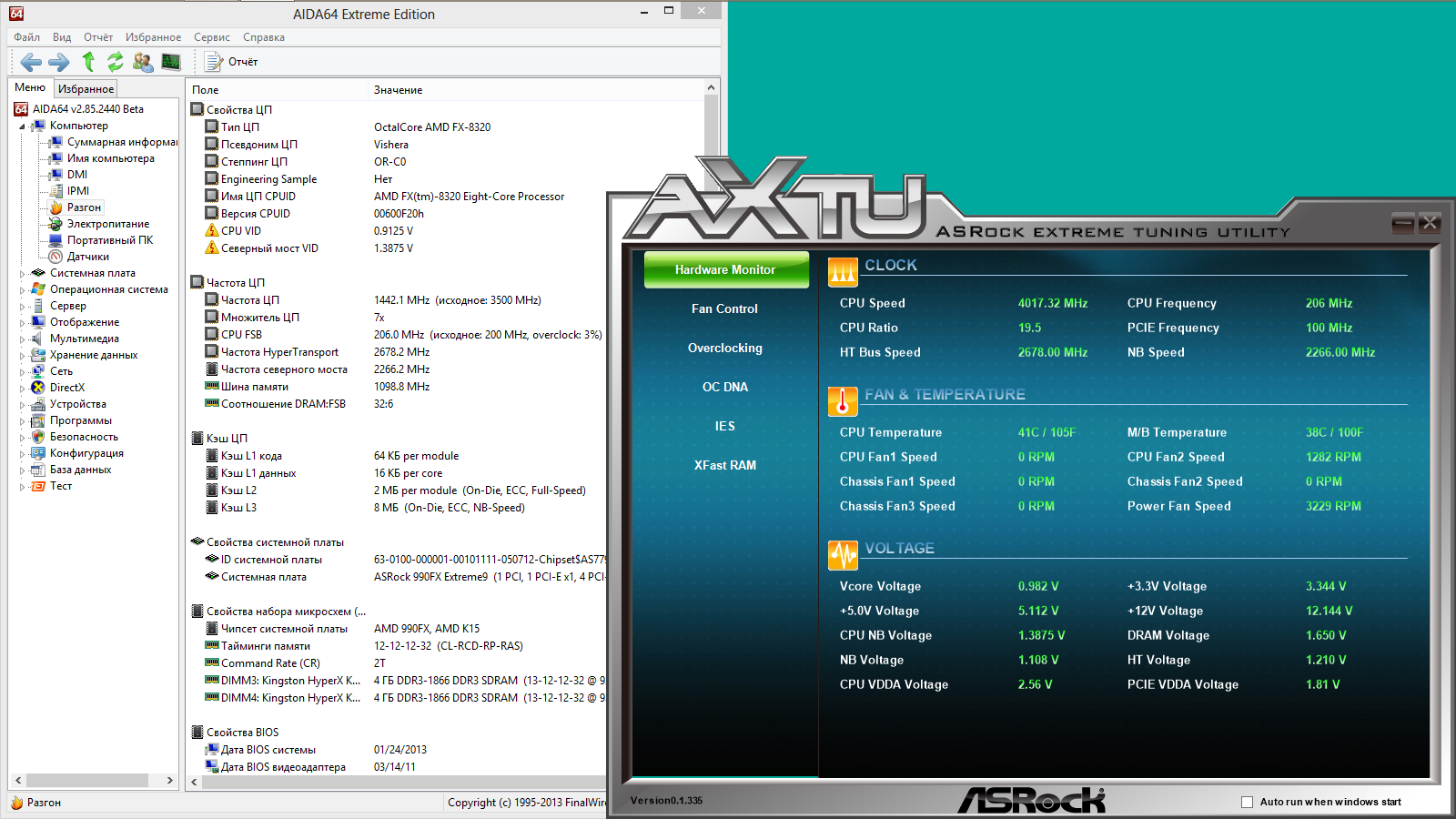Expand the Мультимедиа tree node
Screen dimensions: 1456x819
point(22,339)
